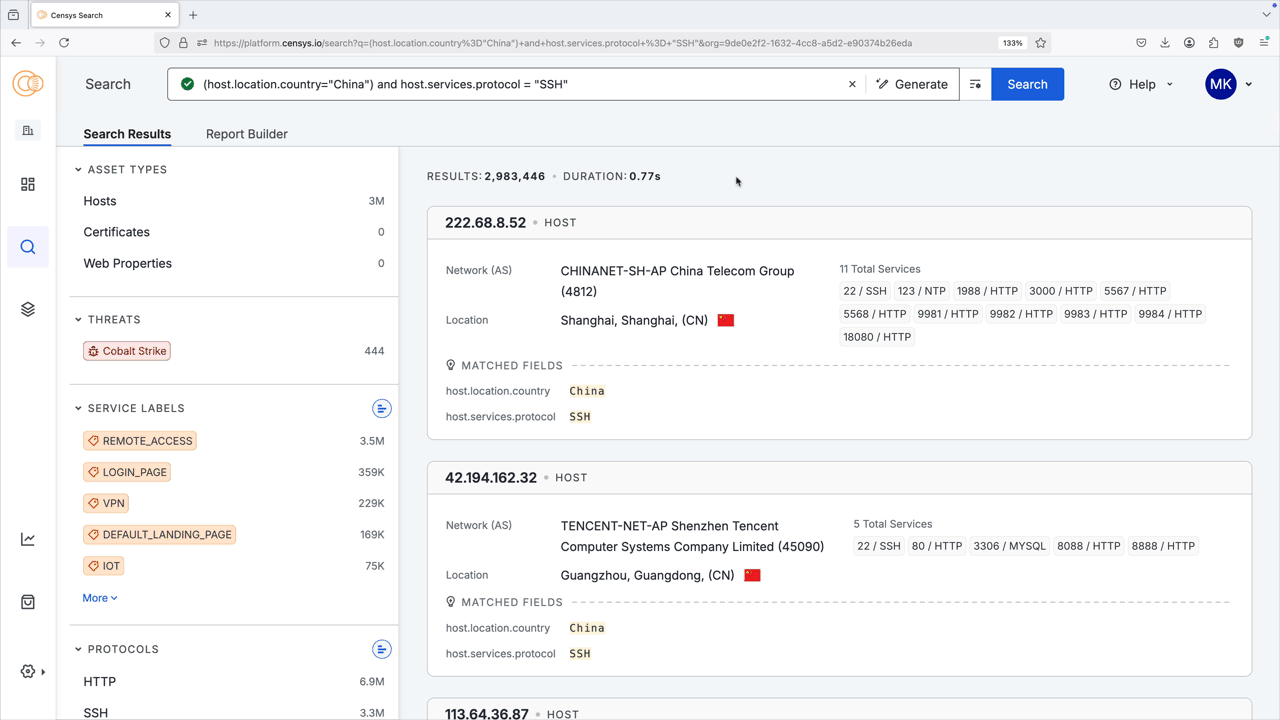Viewport: 1280px width, 720px height.
Task: Filter by VPN label
Action: 106,503
